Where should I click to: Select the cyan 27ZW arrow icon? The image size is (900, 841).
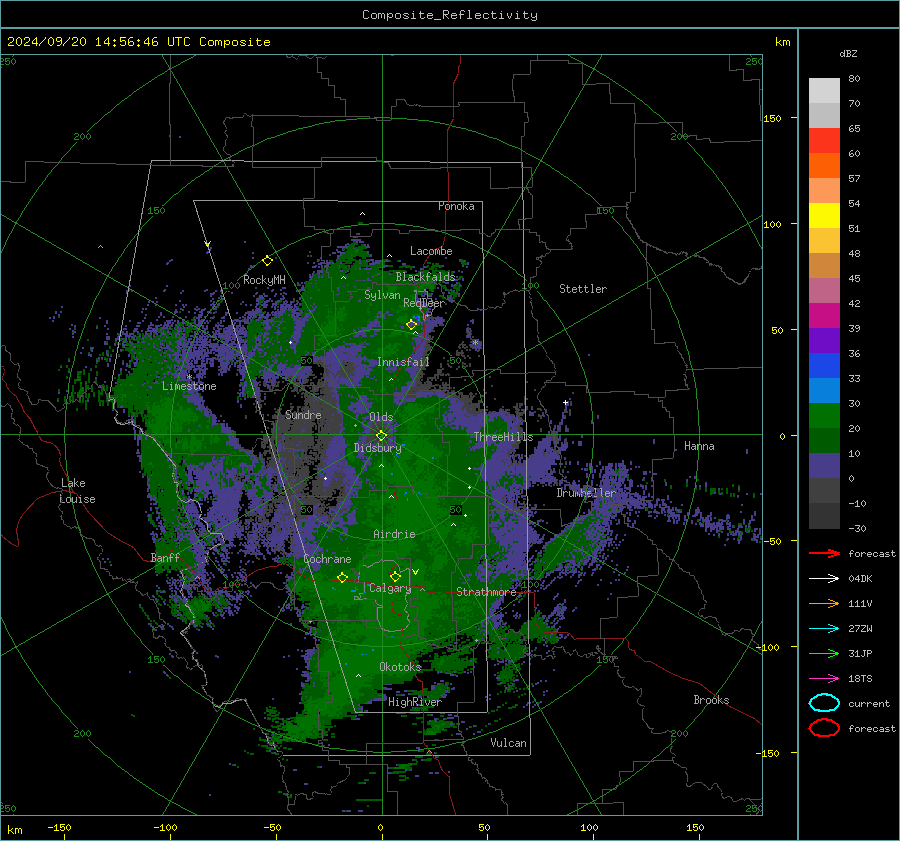[824, 629]
